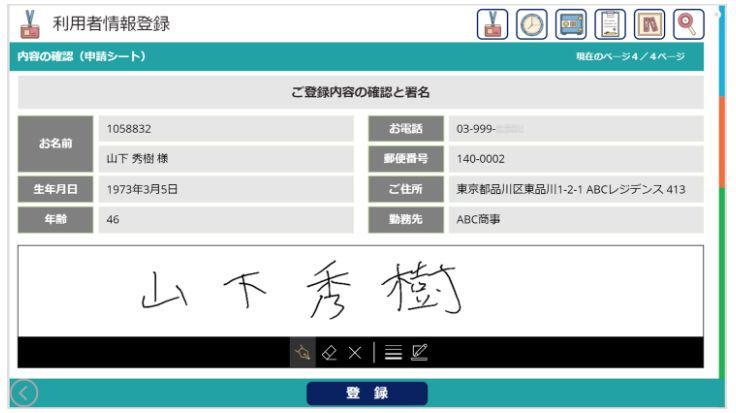Click the 内容の確認（申請シート）section title
The image size is (736, 413).
coord(82,56)
